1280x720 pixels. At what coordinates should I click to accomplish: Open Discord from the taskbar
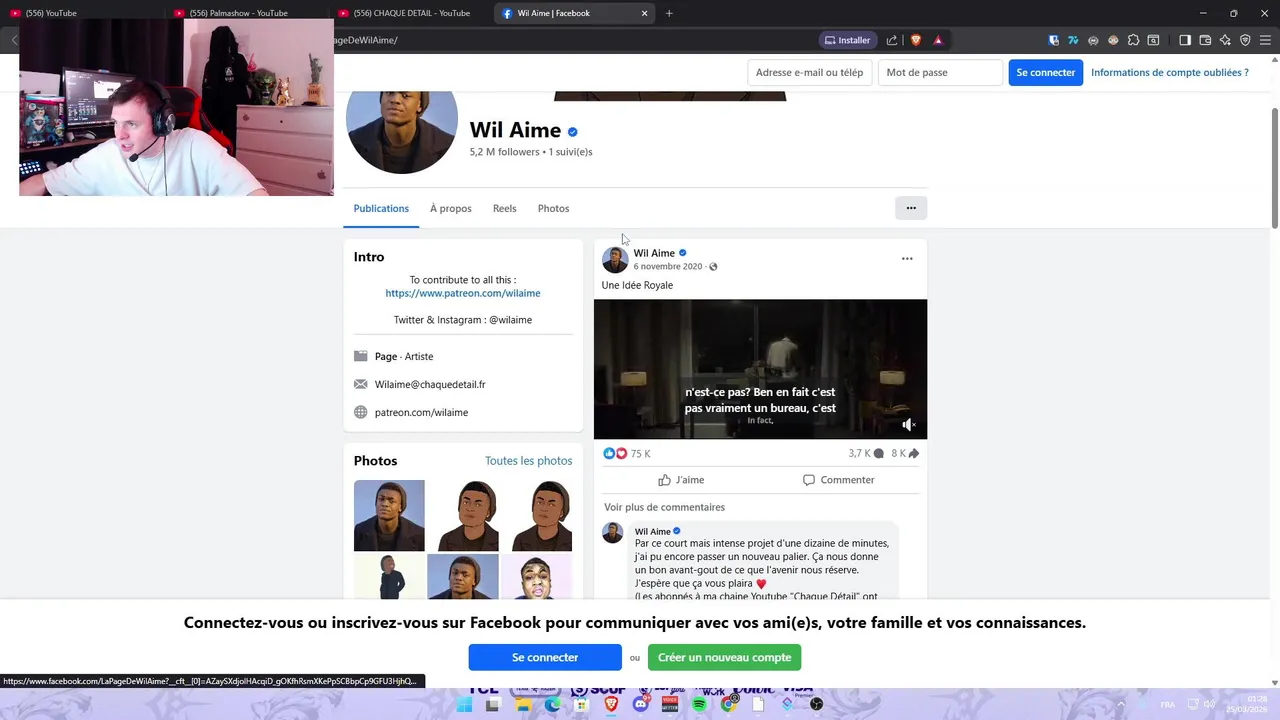(x=640, y=705)
